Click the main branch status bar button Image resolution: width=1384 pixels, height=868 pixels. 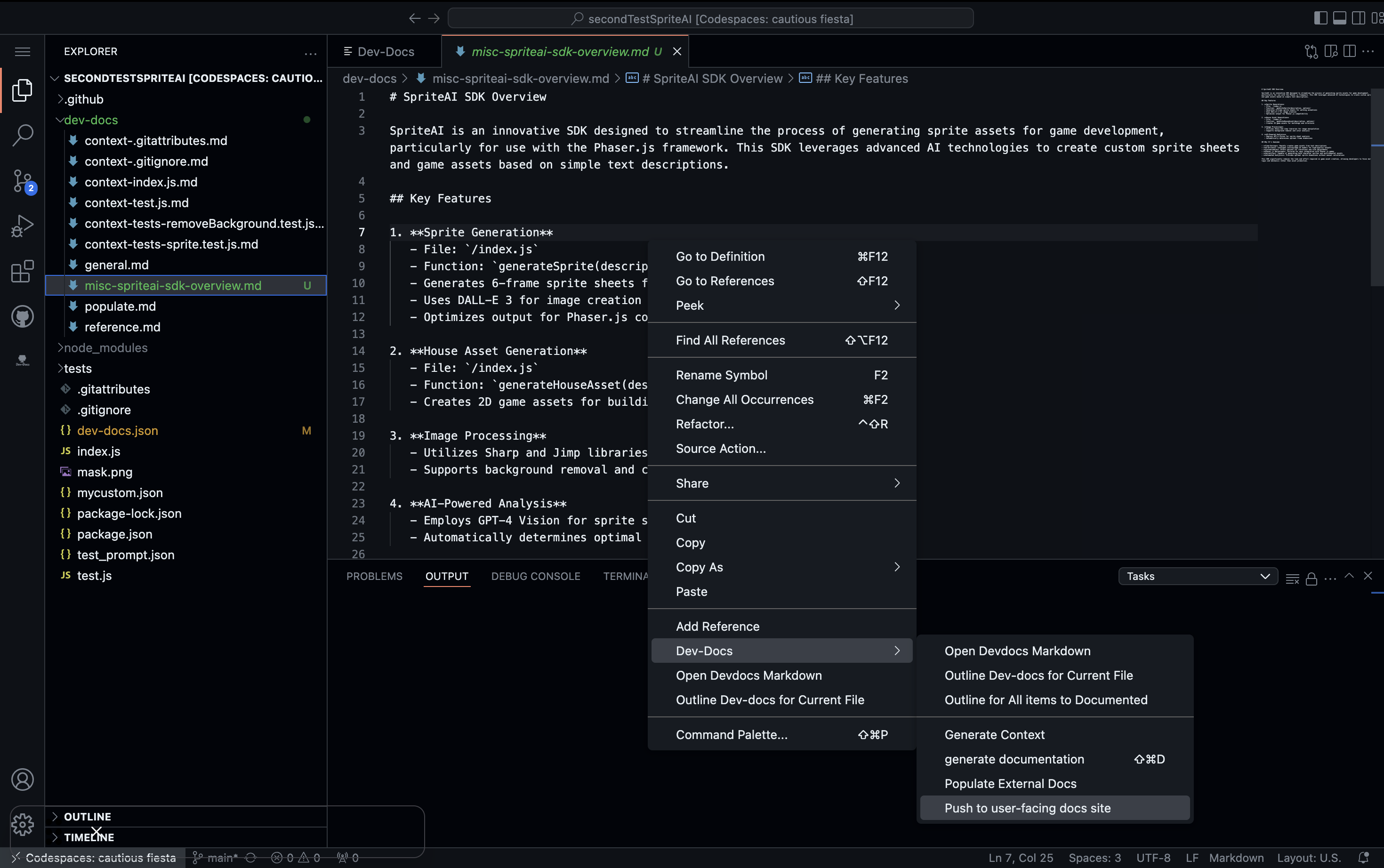click(217, 858)
